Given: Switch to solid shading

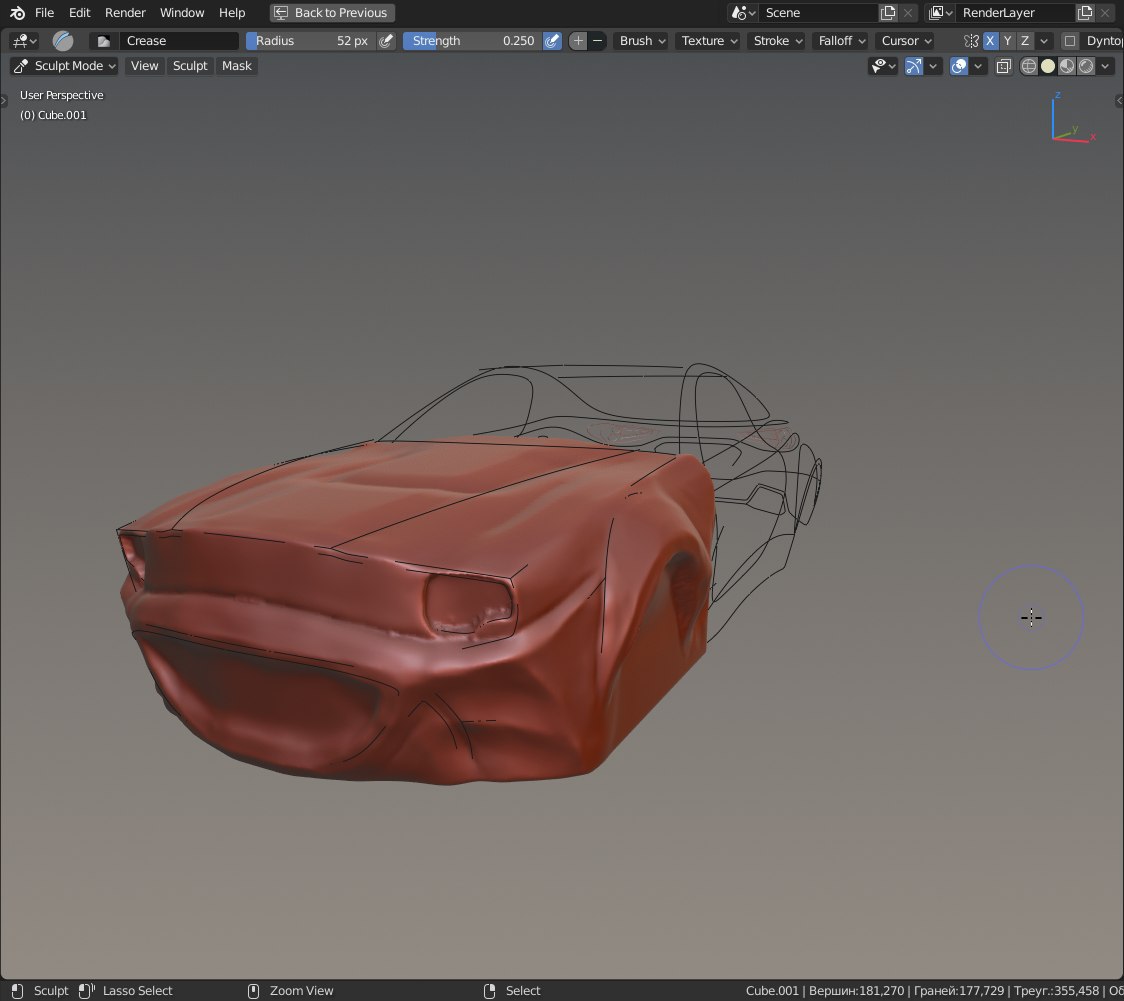Looking at the screenshot, I should coord(1048,67).
